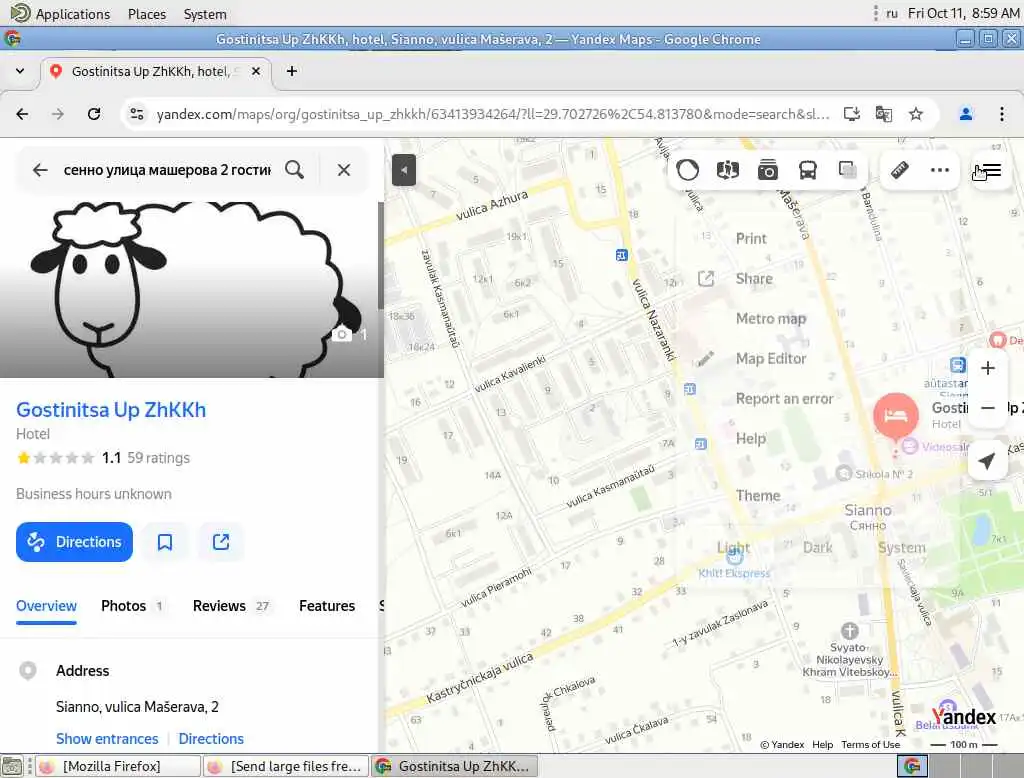Click the Chrome address bar URL
Image resolution: width=1024 pixels, height=778 pixels.
click(493, 114)
